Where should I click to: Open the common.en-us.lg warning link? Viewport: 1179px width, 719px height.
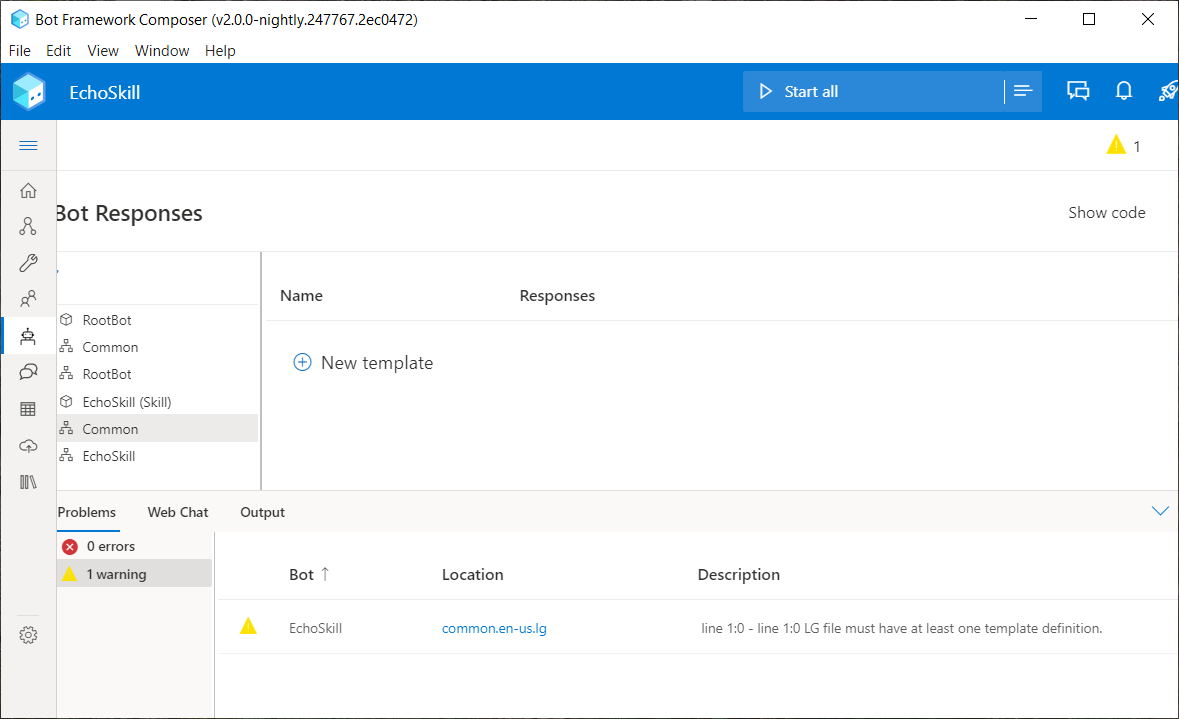pos(494,627)
